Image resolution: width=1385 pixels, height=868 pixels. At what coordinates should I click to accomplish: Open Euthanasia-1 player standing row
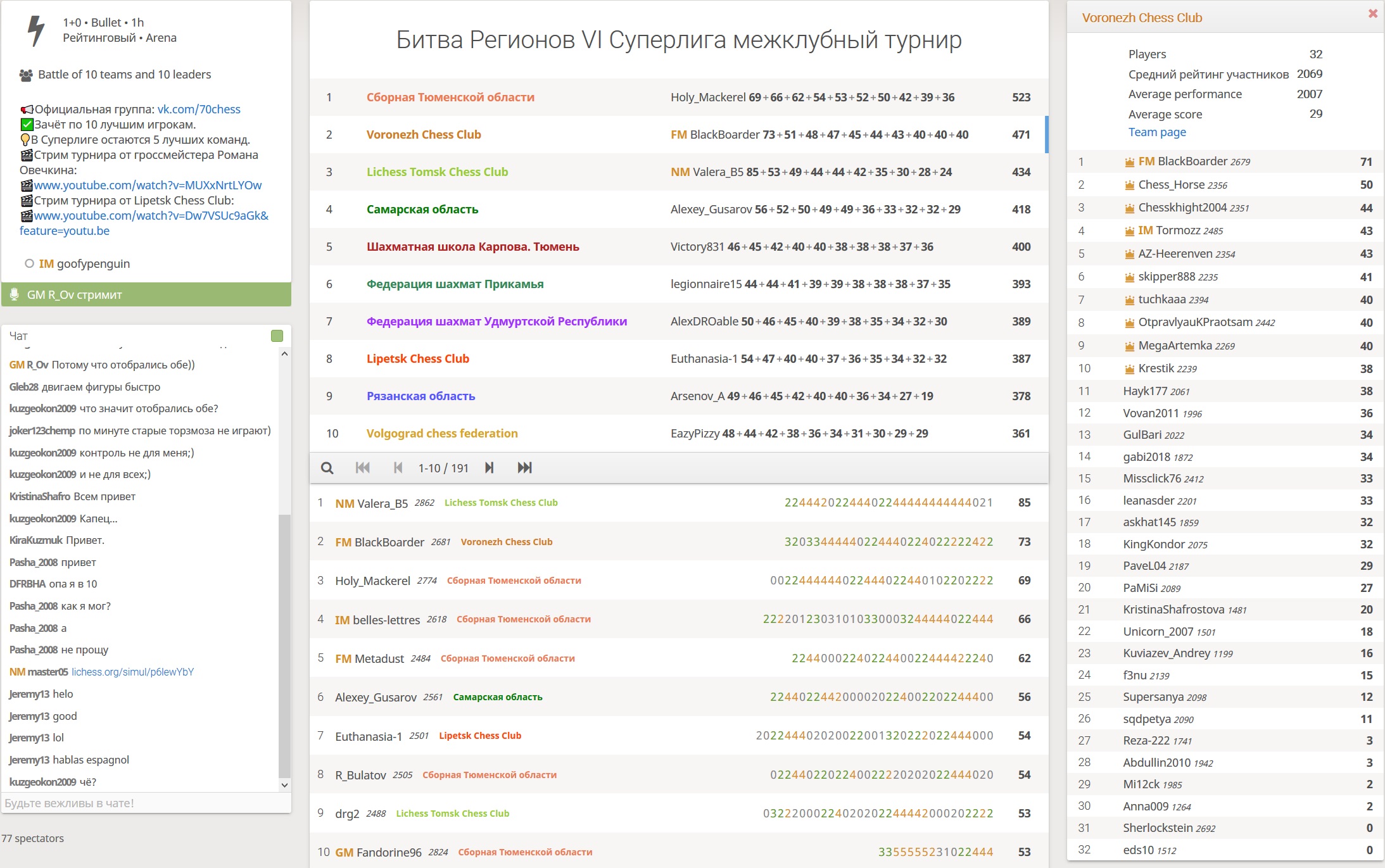(x=679, y=736)
